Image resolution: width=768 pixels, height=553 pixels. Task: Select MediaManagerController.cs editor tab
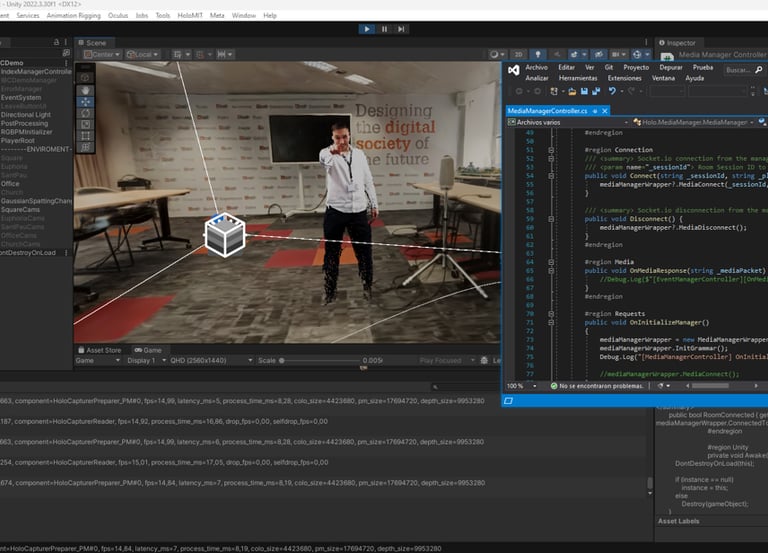pyautogui.click(x=547, y=111)
